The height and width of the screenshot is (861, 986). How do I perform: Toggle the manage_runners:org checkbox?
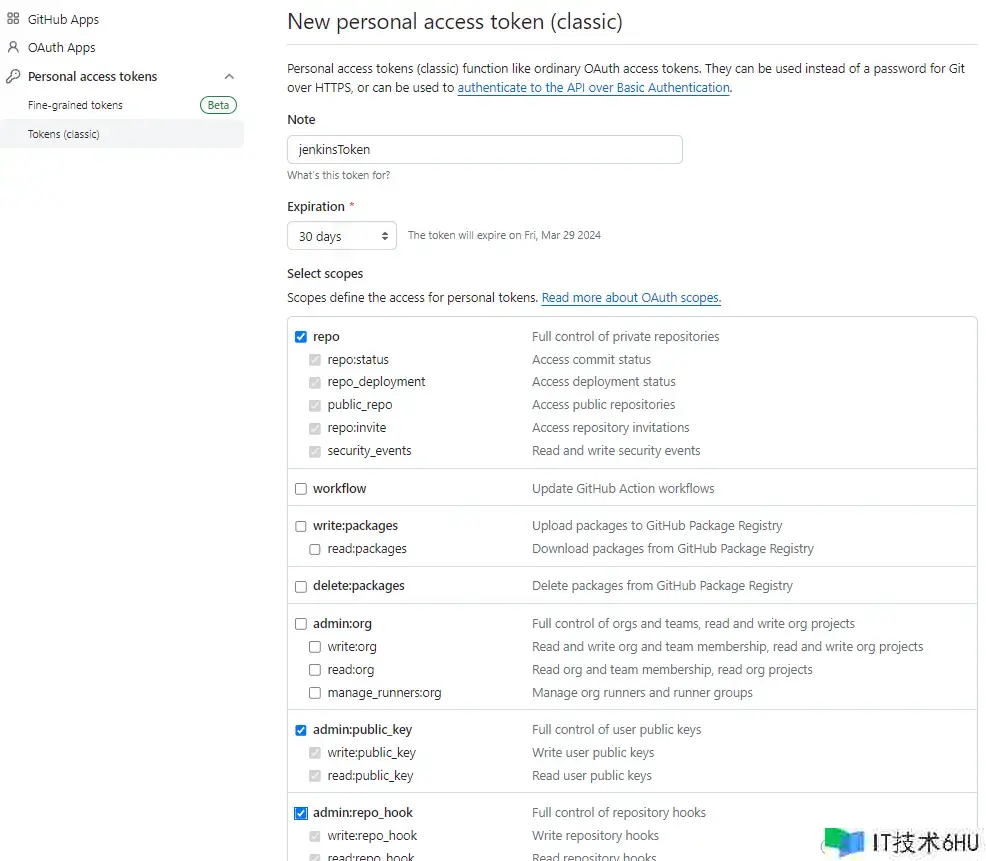(x=315, y=693)
